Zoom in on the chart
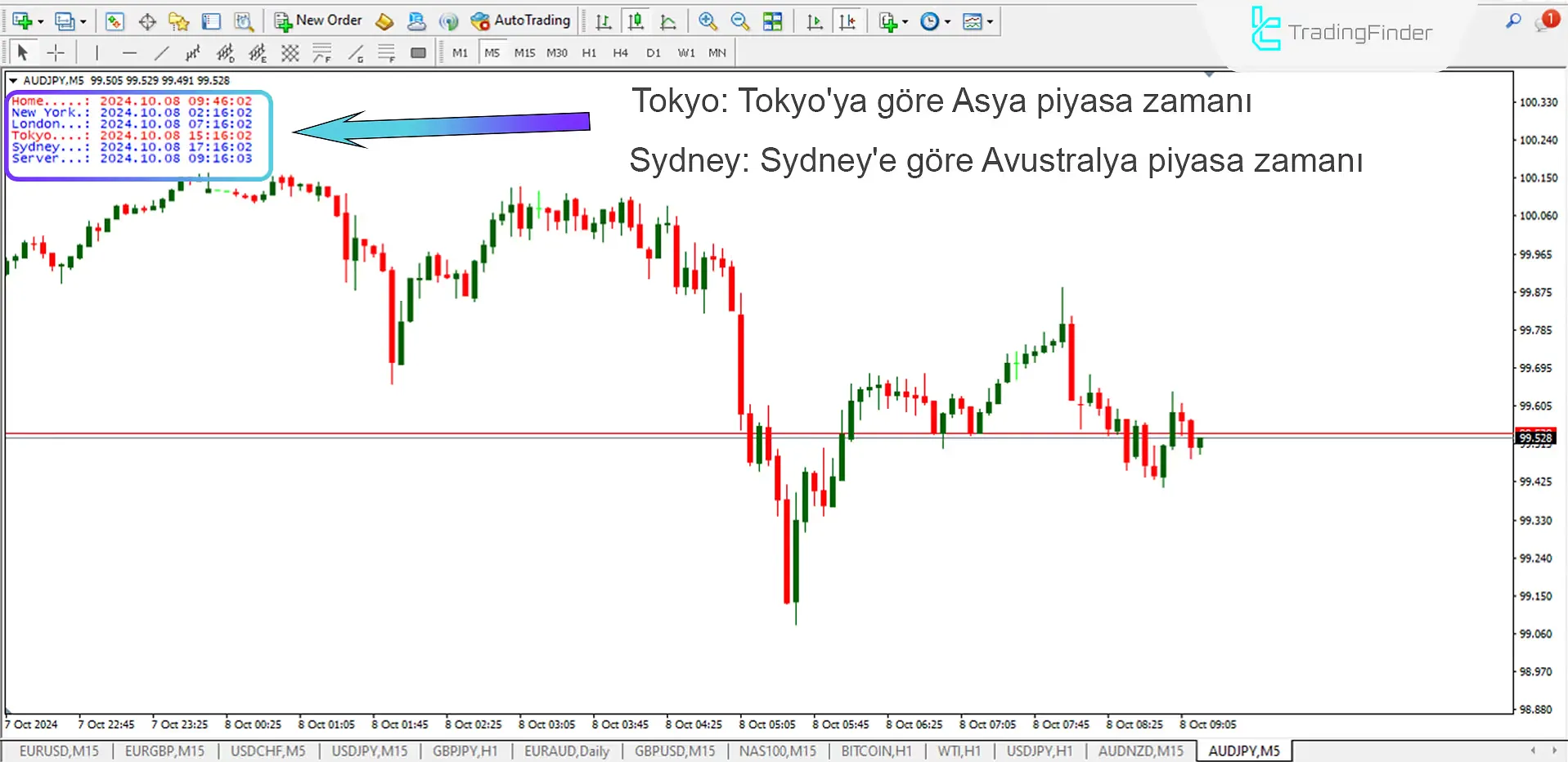The height and width of the screenshot is (762, 1568). pos(707,21)
